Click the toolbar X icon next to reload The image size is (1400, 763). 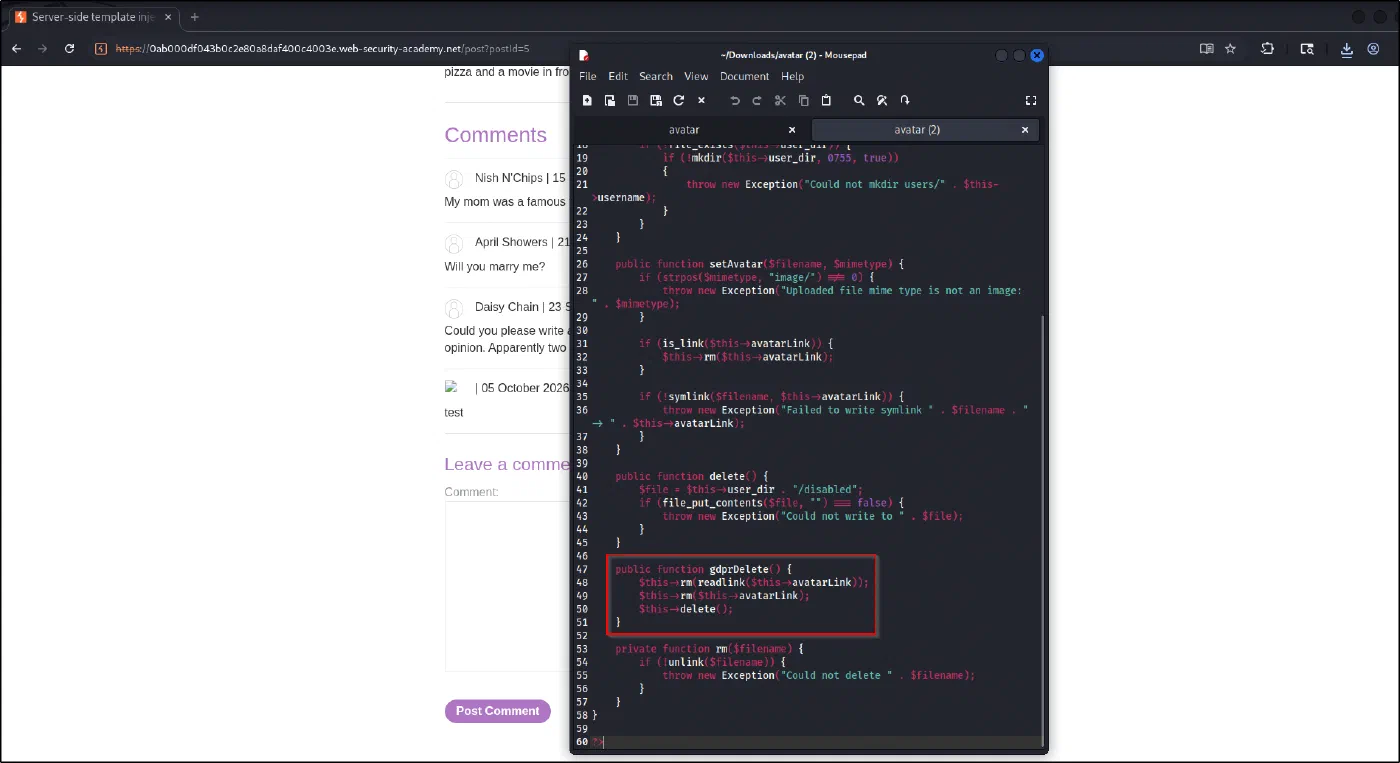tap(701, 100)
